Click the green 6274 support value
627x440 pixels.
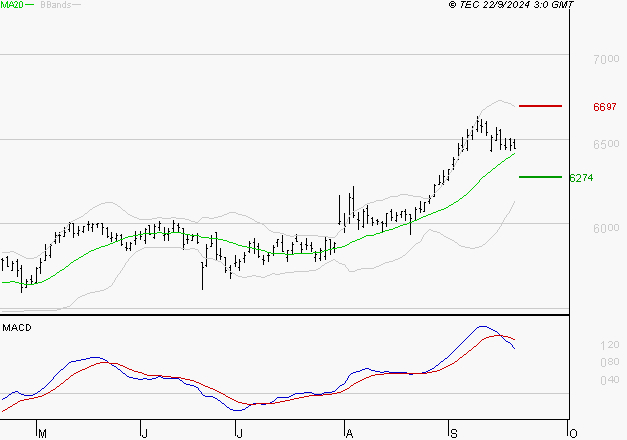coord(581,178)
